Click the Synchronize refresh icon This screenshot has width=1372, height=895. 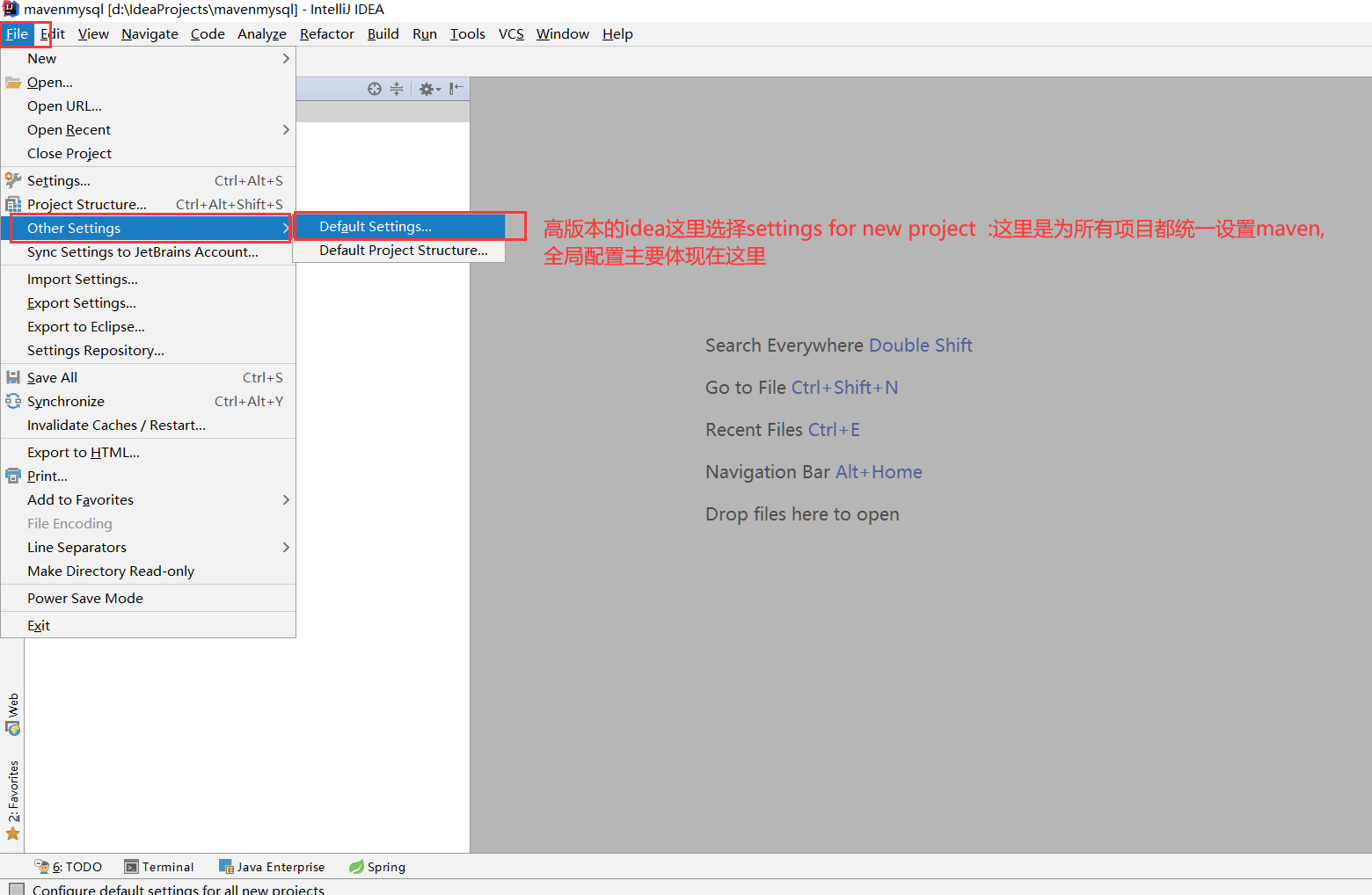(13, 401)
